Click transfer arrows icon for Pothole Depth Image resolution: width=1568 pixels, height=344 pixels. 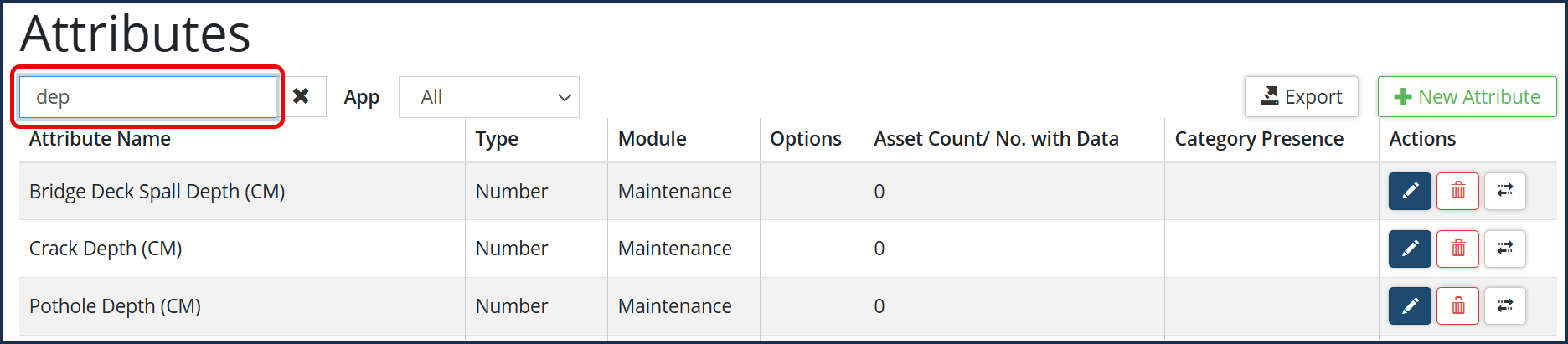pyautogui.click(x=1504, y=305)
